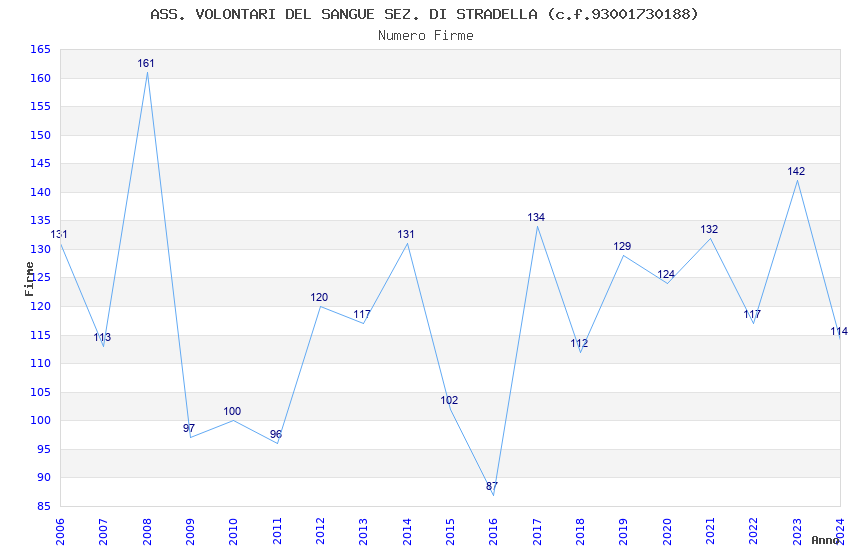The width and height of the screenshot is (850, 550).
Task: Select the 161 peak data label
Action: point(146,63)
